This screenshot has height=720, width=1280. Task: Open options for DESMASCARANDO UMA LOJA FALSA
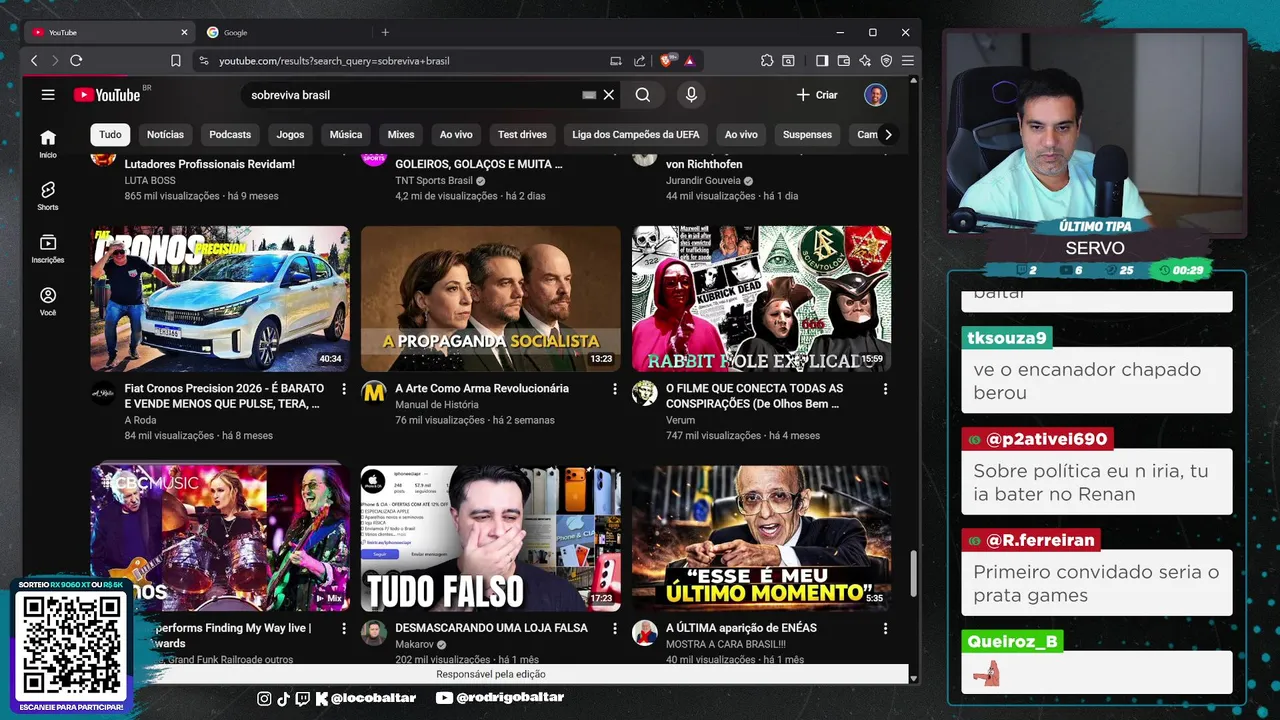(x=615, y=629)
